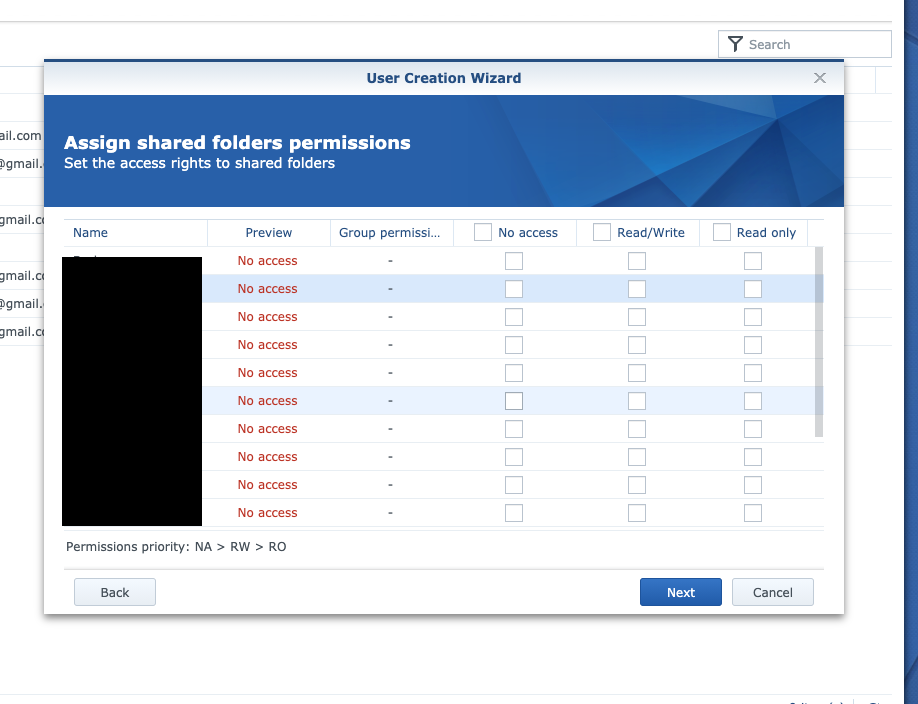Sort folders by the Name column header
The width and height of the screenshot is (918, 704).
(x=90, y=232)
